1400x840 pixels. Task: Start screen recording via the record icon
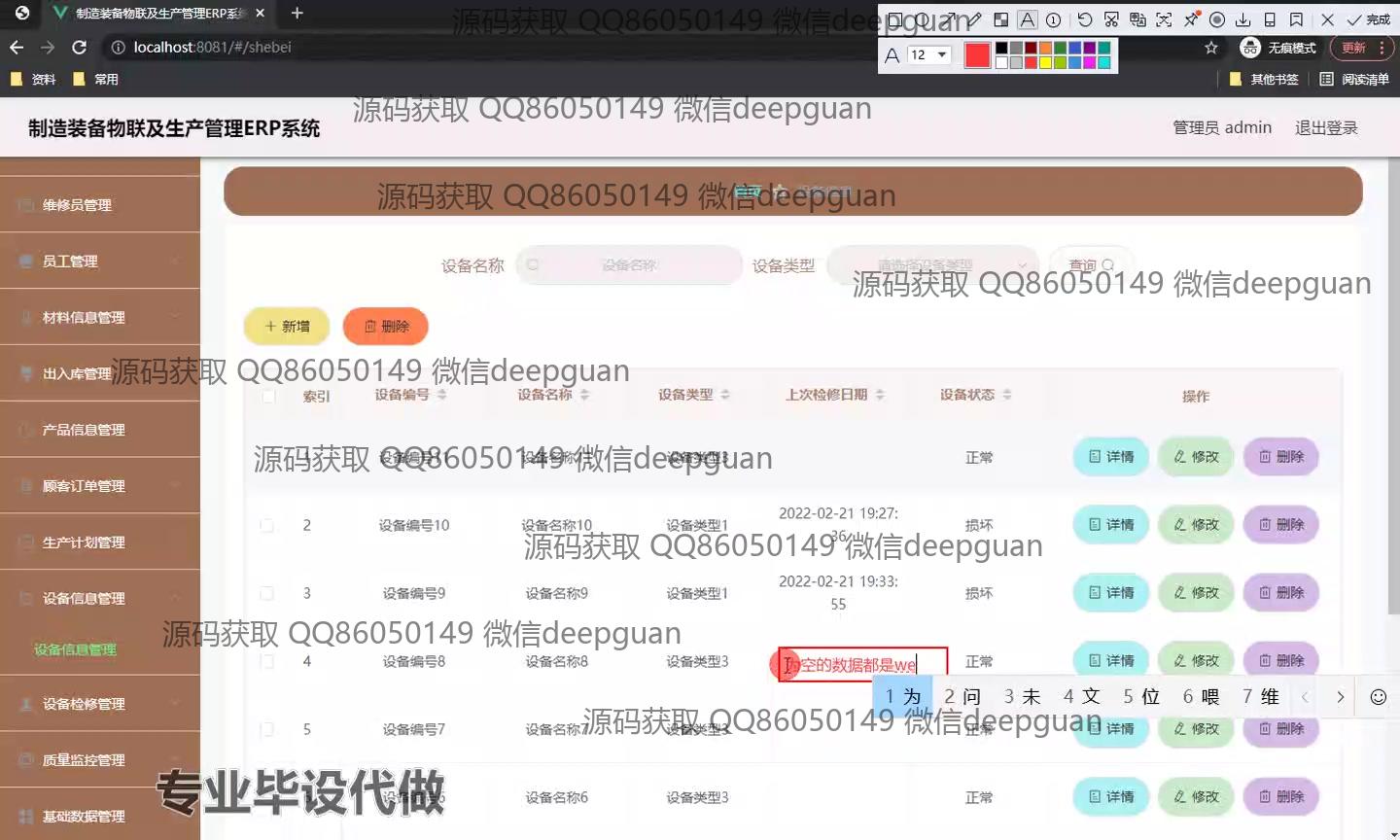click(x=1216, y=19)
